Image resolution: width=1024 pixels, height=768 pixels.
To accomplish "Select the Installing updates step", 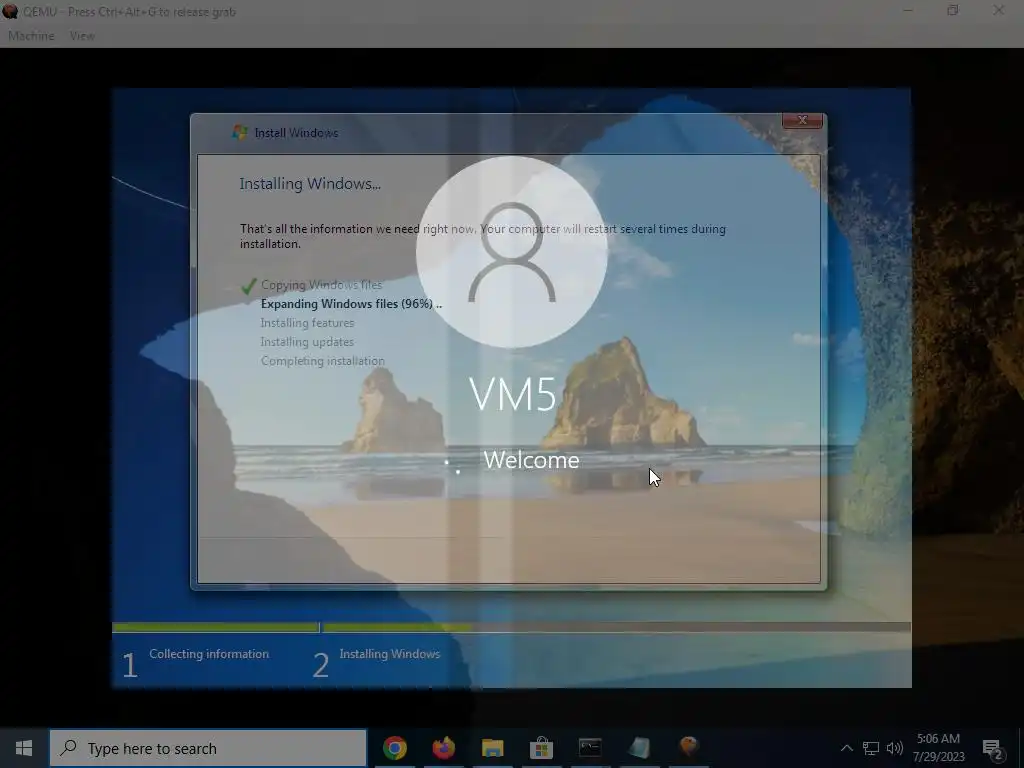I will point(307,342).
